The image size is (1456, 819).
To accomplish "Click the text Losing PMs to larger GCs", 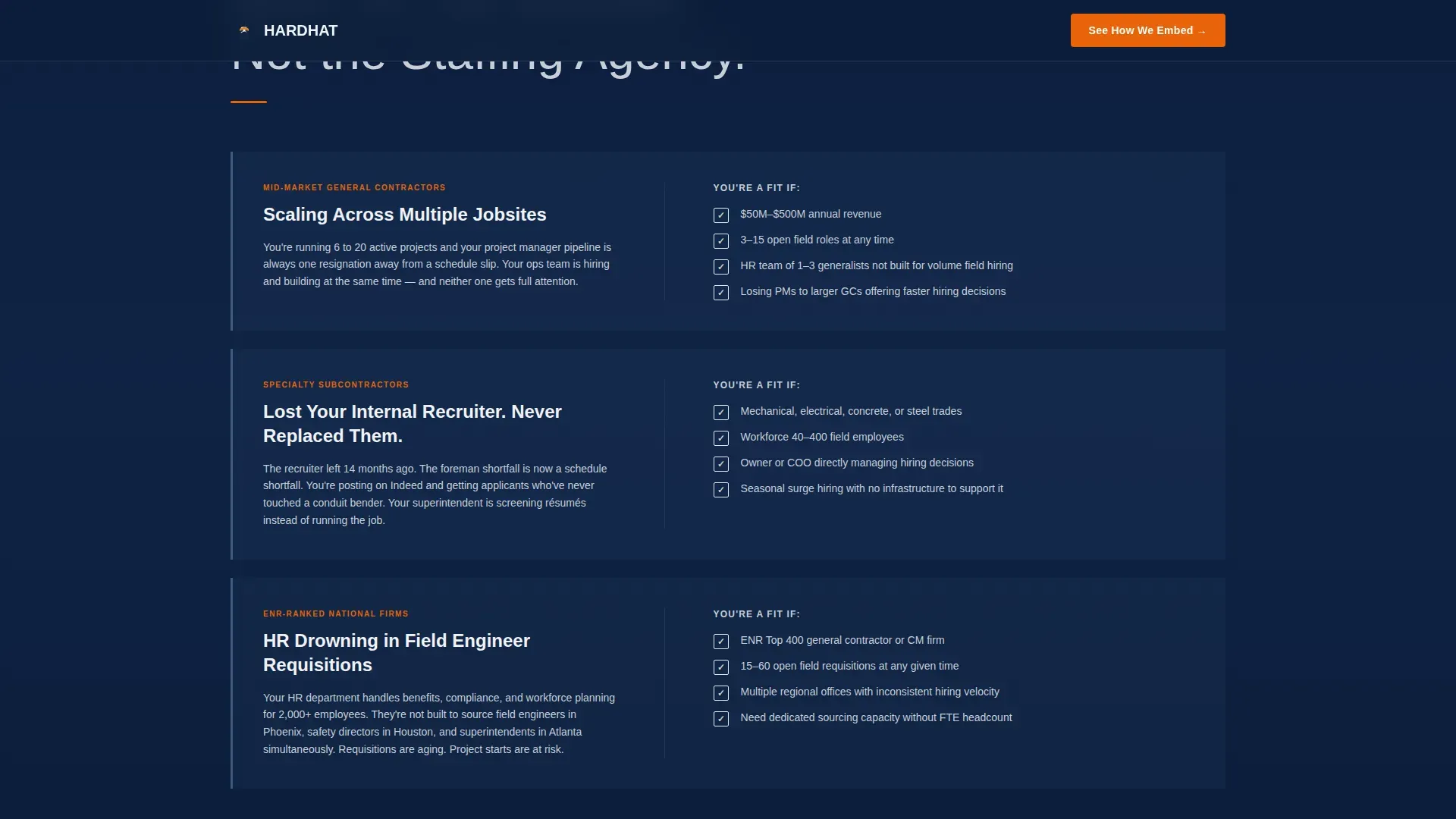I will pos(873,291).
